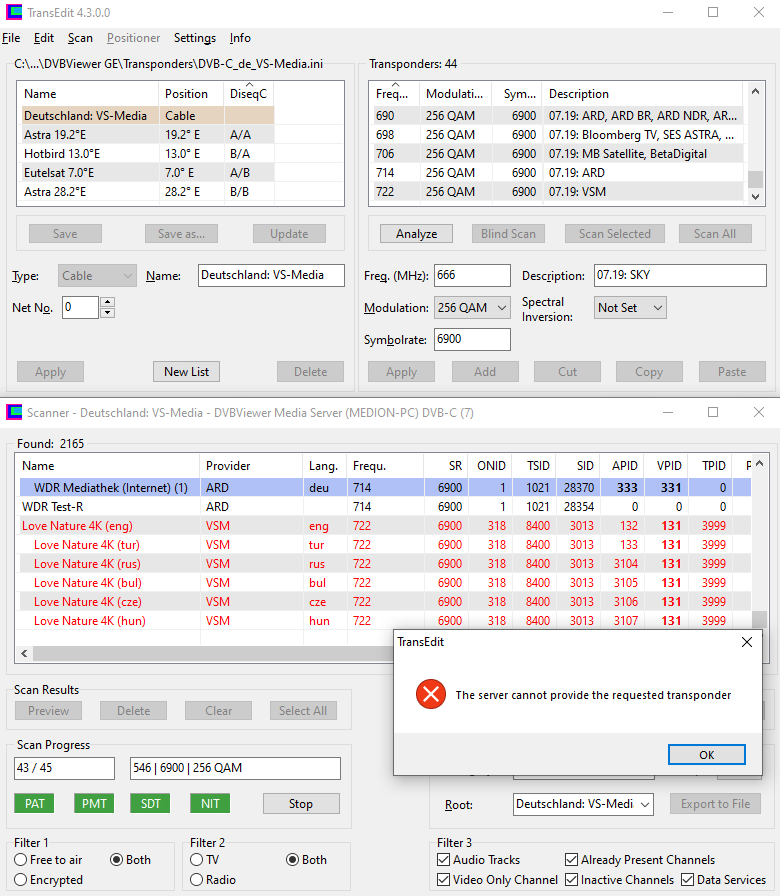Uncheck Already Present Channels
This screenshot has height=896, width=780.
(571, 860)
